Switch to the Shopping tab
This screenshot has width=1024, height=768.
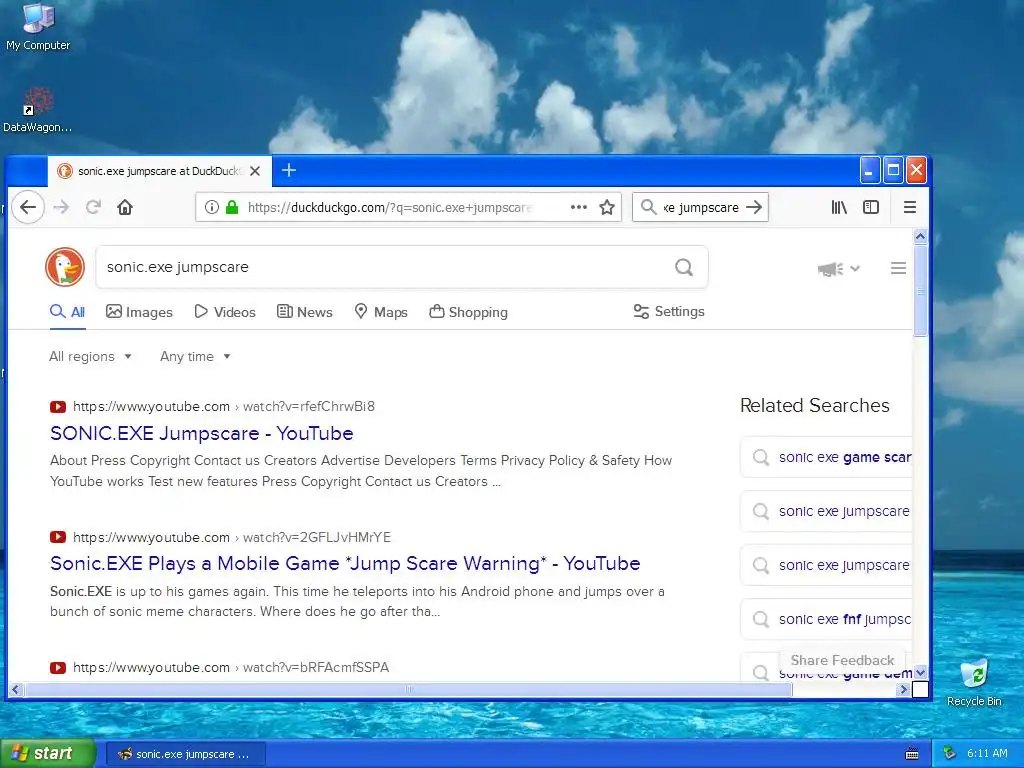[468, 312]
